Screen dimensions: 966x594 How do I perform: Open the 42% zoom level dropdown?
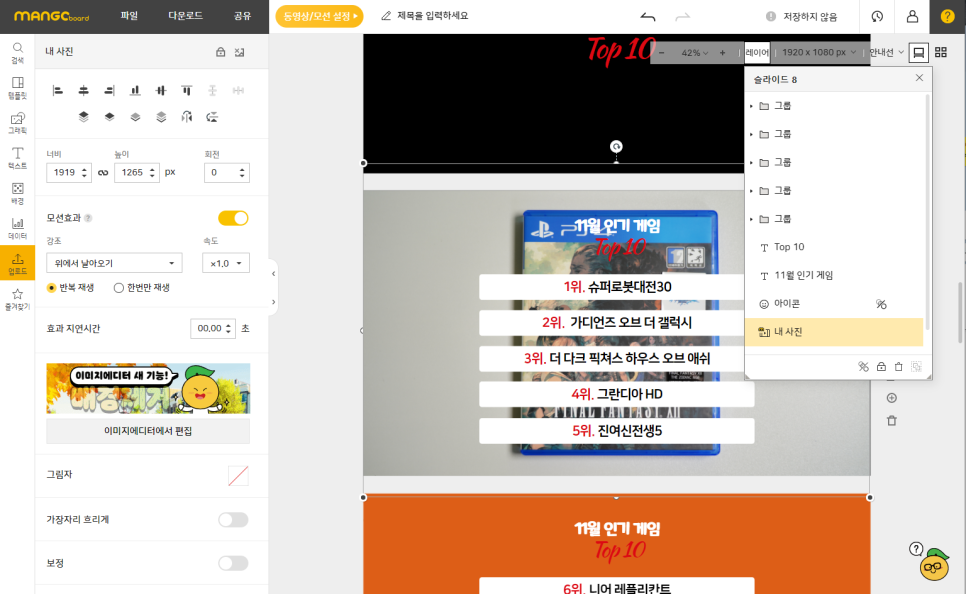click(694, 53)
